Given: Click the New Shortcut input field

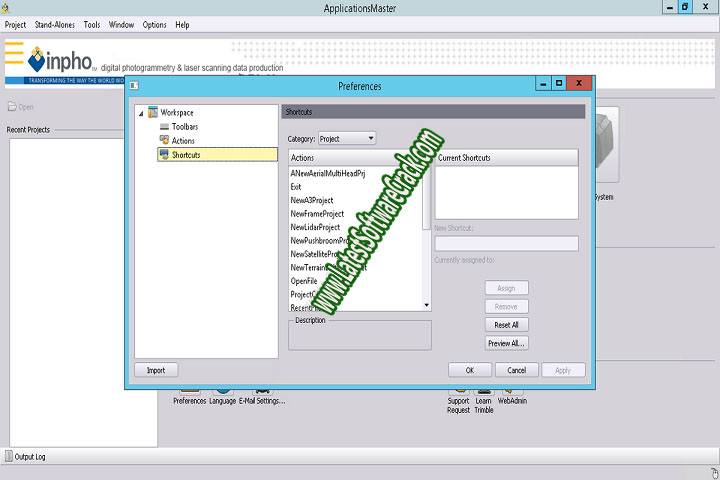Looking at the screenshot, I should [506, 243].
